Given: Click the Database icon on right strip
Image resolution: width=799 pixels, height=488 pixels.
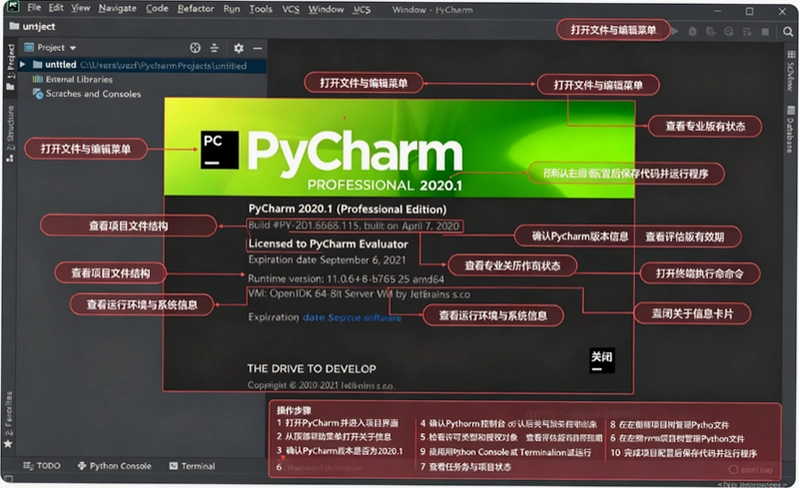Looking at the screenshot, I should 791,110.
